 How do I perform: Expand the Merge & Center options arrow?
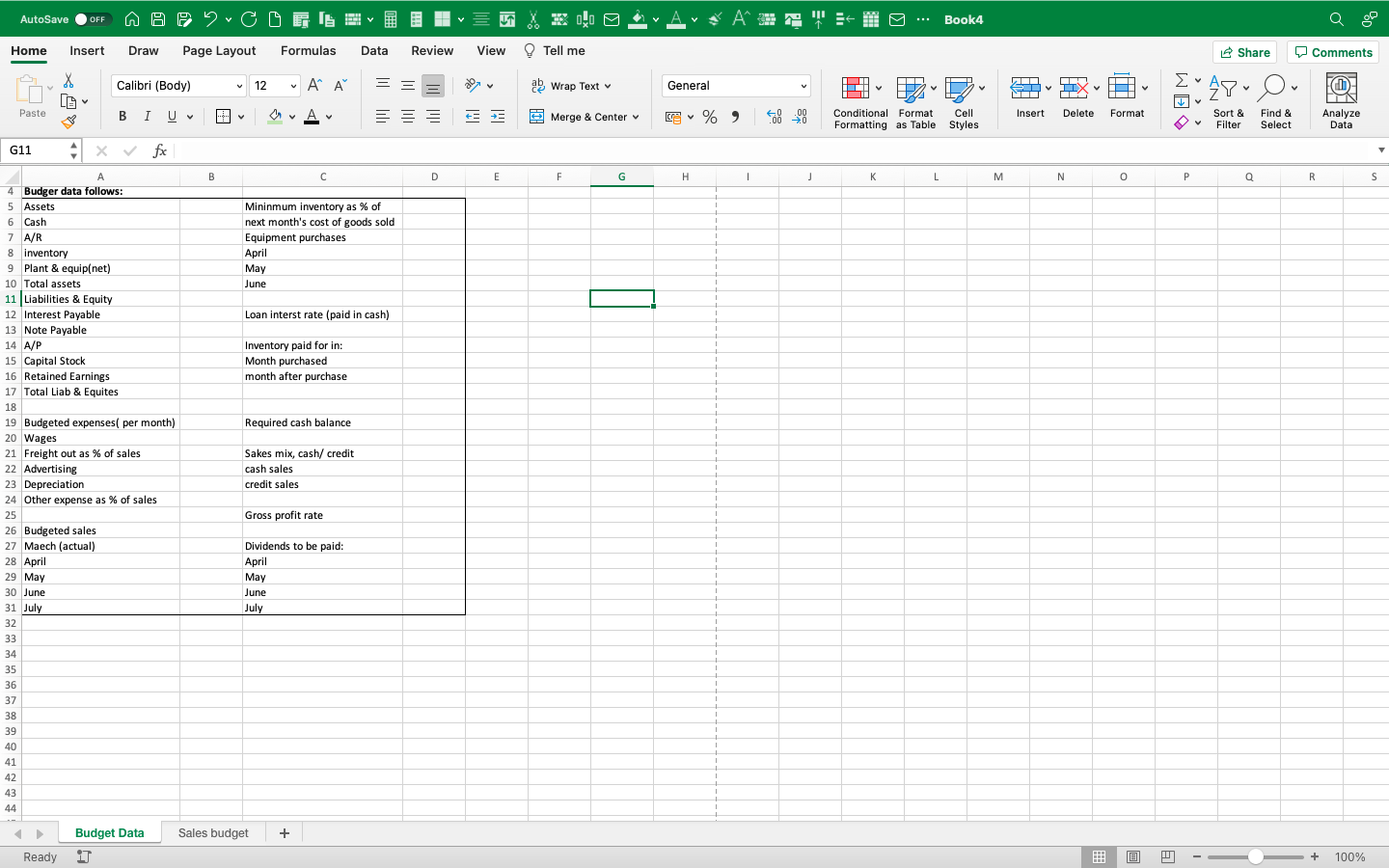click(636, 117)
